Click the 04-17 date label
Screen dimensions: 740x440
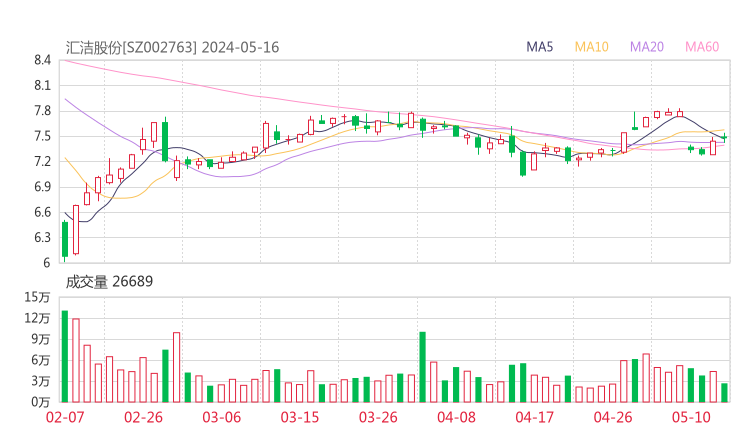(x=535, y=417)
